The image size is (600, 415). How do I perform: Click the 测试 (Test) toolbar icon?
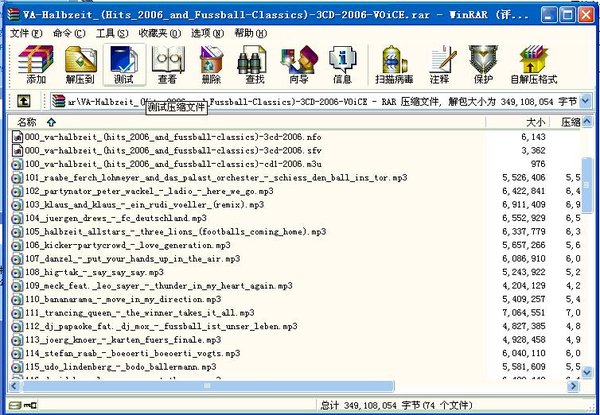124,64
